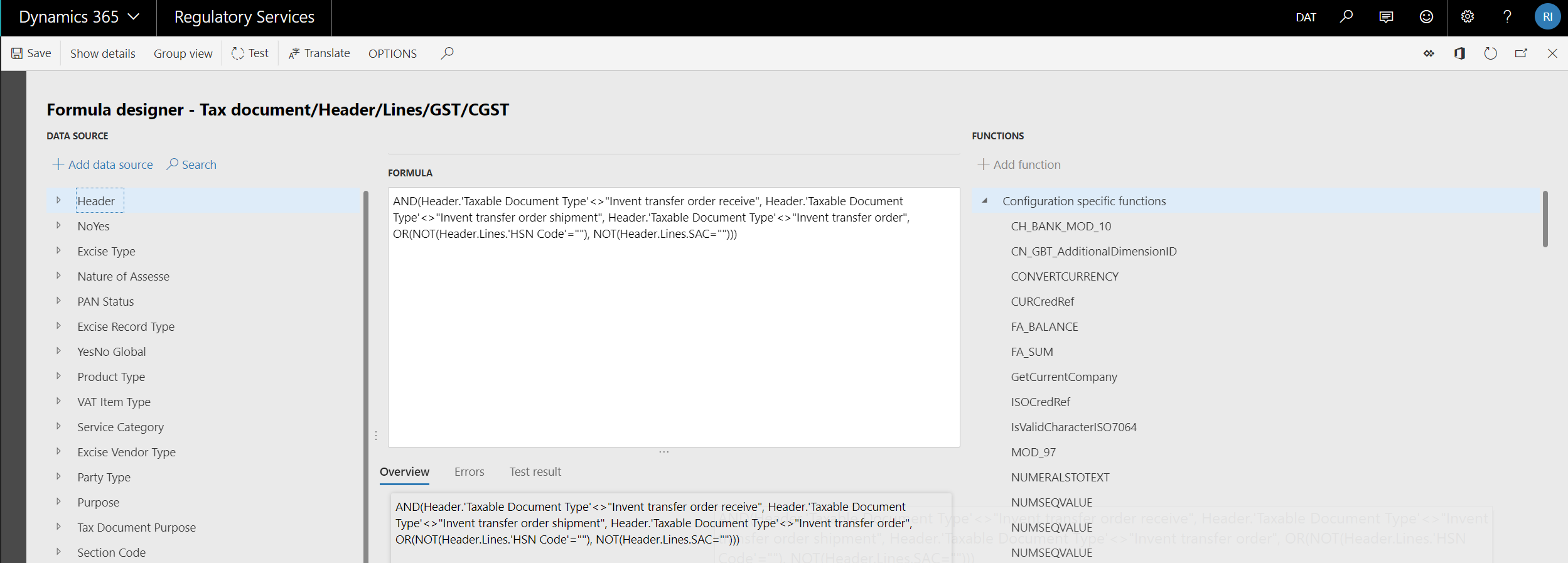Screen dimensions: 1568x563
Task: Switch to the Errors tab
Action: (x=470, y=472)
